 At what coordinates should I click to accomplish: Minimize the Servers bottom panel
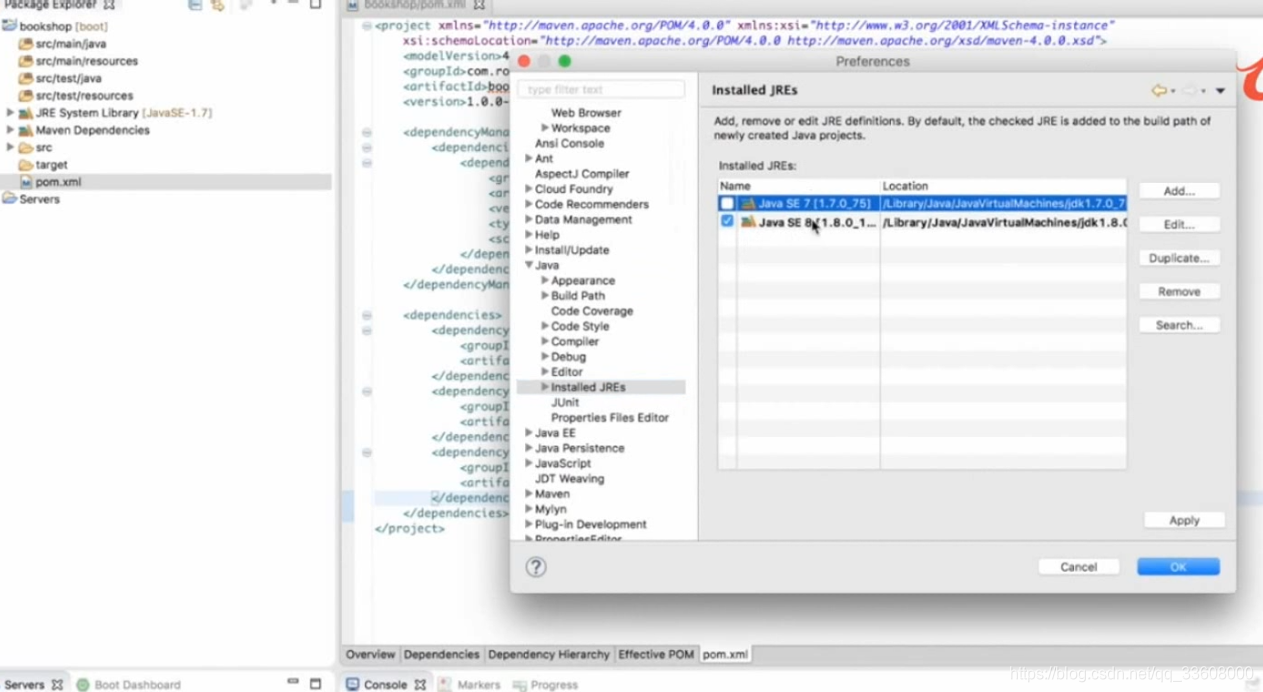tap(293, 683)
